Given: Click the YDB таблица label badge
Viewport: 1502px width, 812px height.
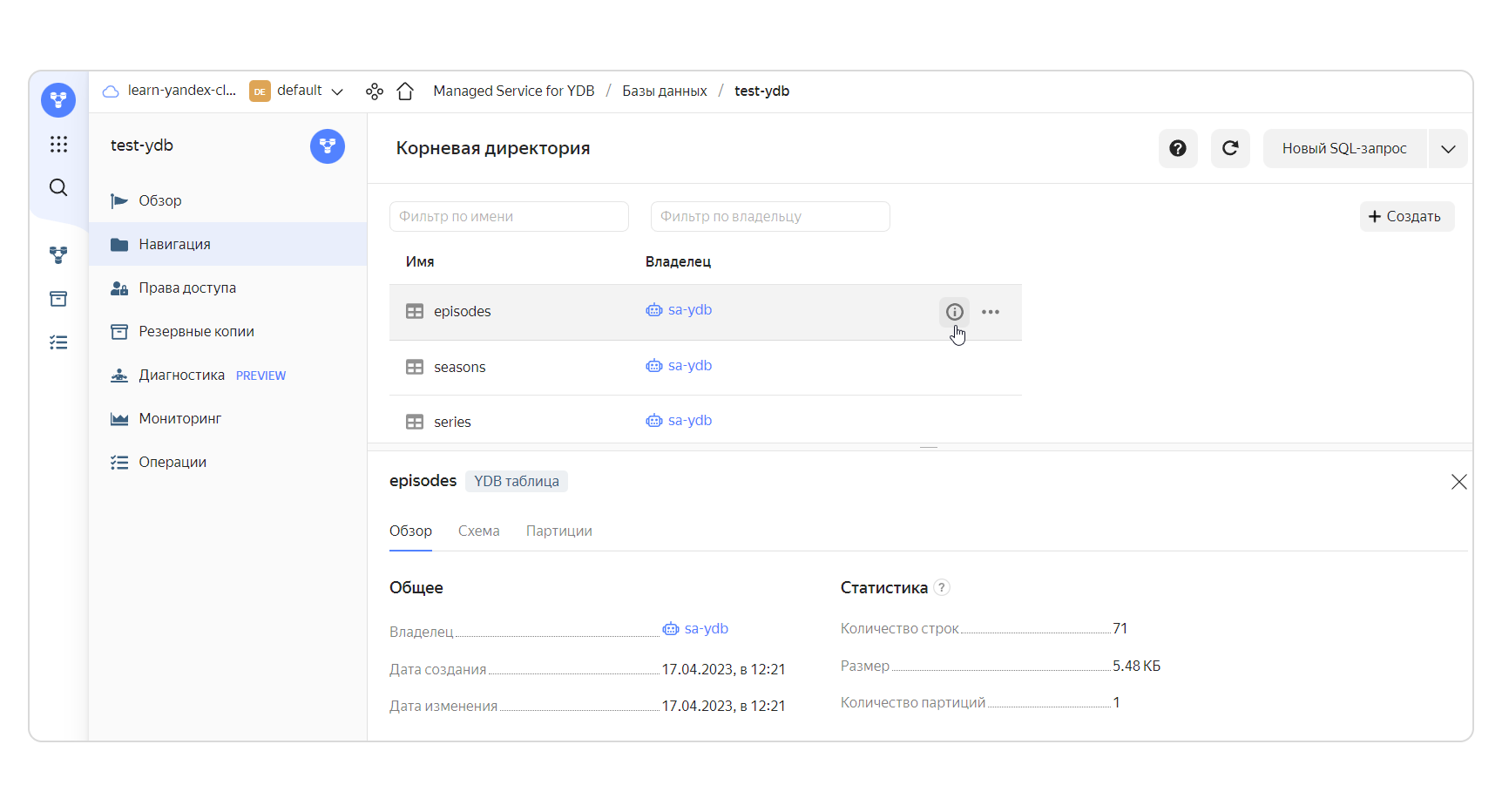Looking at the screenshot, I should (x=517, y=481).
